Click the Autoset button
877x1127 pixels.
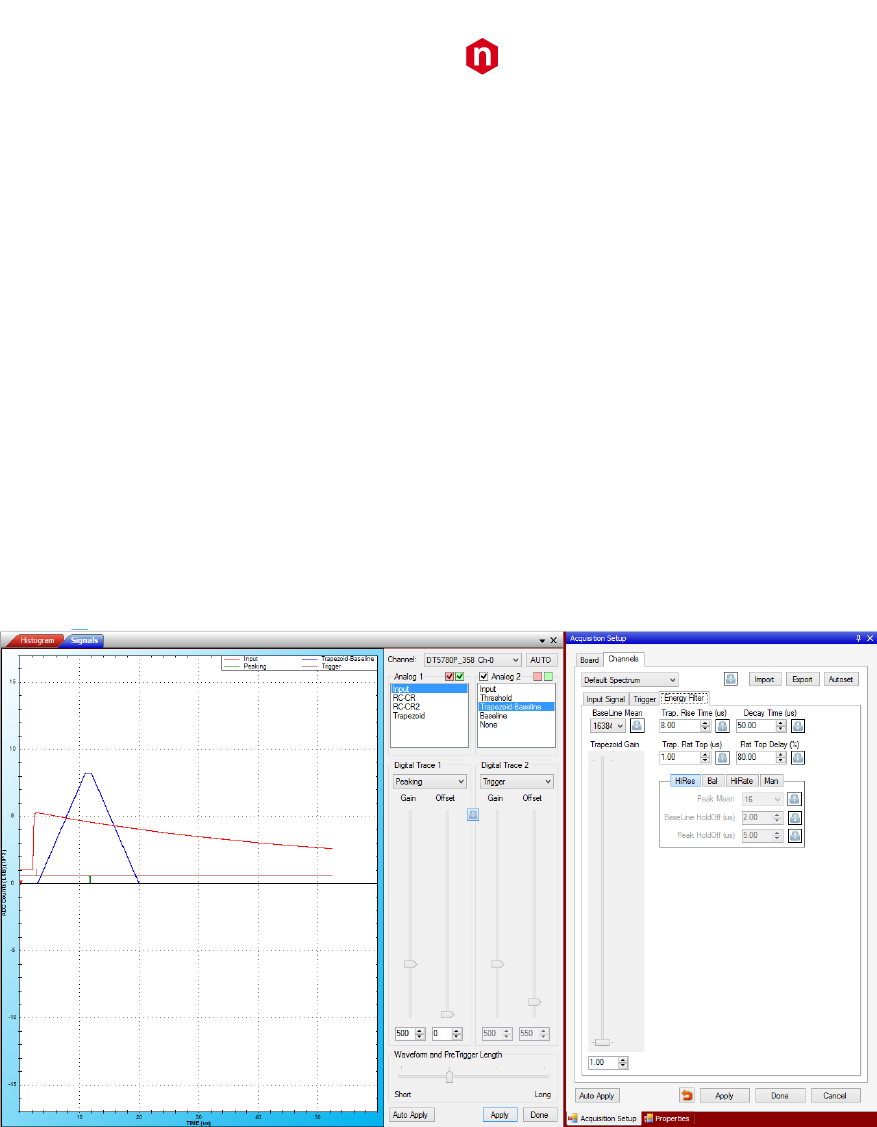(841, 679)
